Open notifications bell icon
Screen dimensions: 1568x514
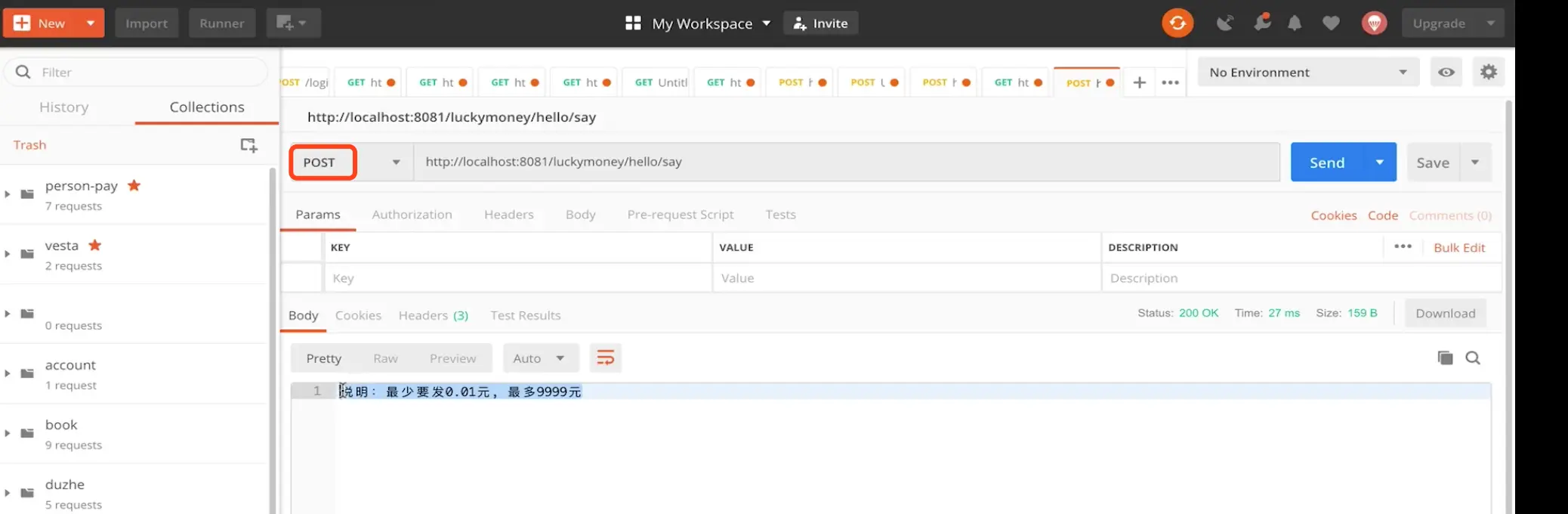(1295, 23)
